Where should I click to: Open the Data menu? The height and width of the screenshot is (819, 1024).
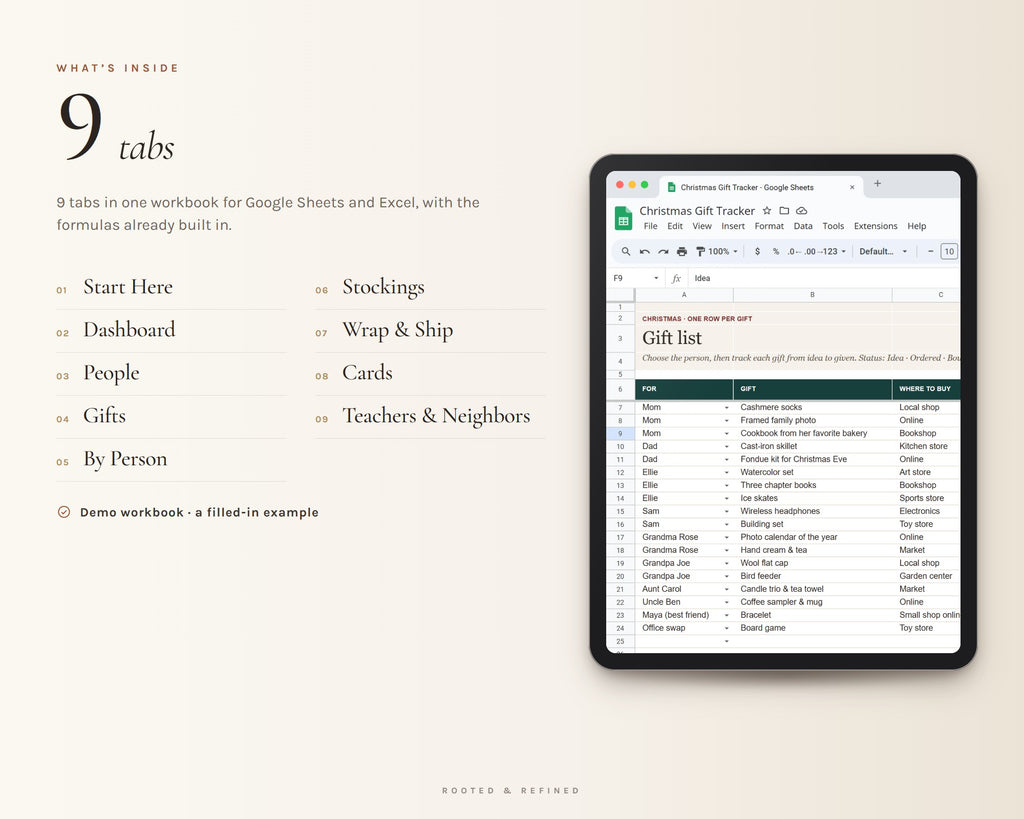[803, 226]
